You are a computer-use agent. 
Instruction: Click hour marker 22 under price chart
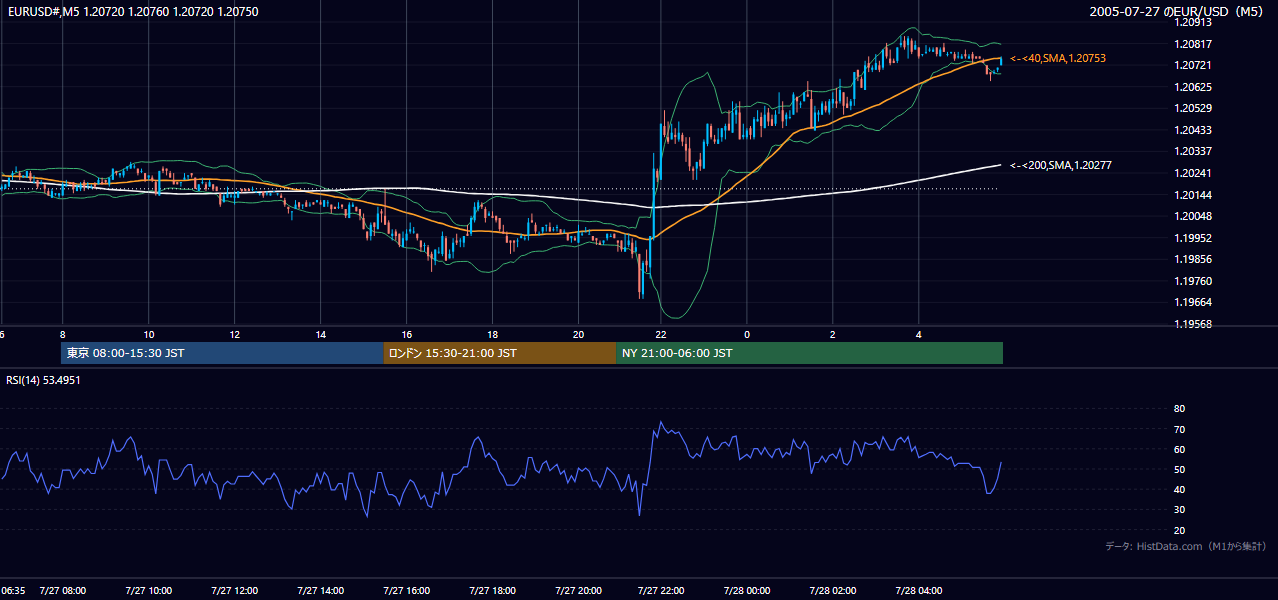tap(661, 334)
